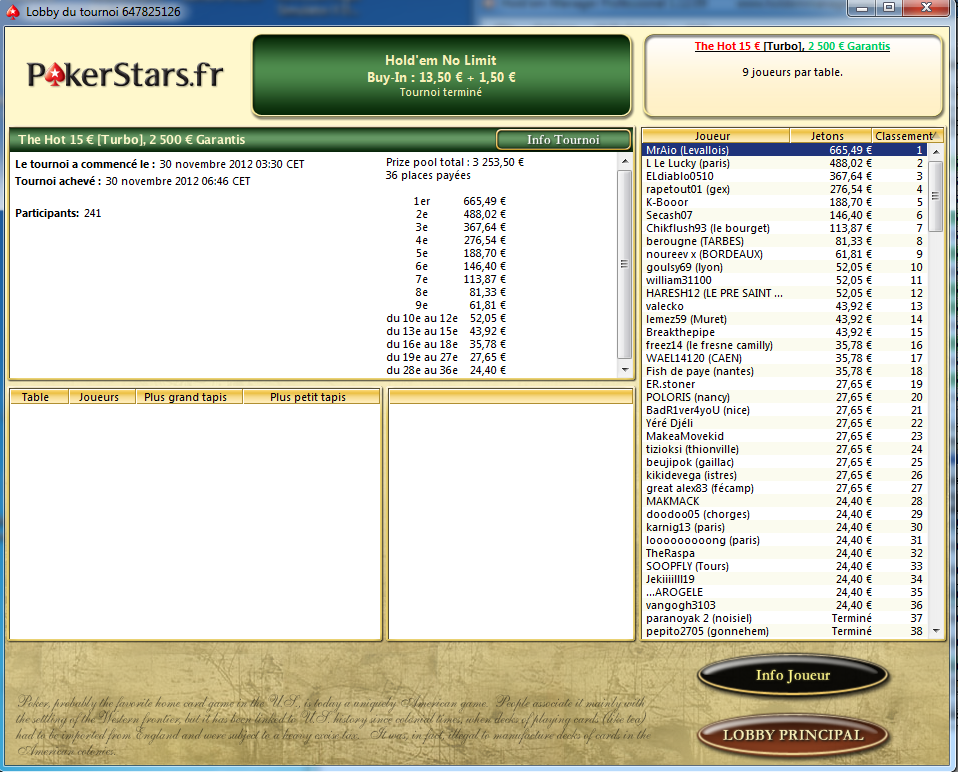The width and height of the screenshot is (958, 772).
Task: Maximize the tournament lobby window
Action: (889, 7)
